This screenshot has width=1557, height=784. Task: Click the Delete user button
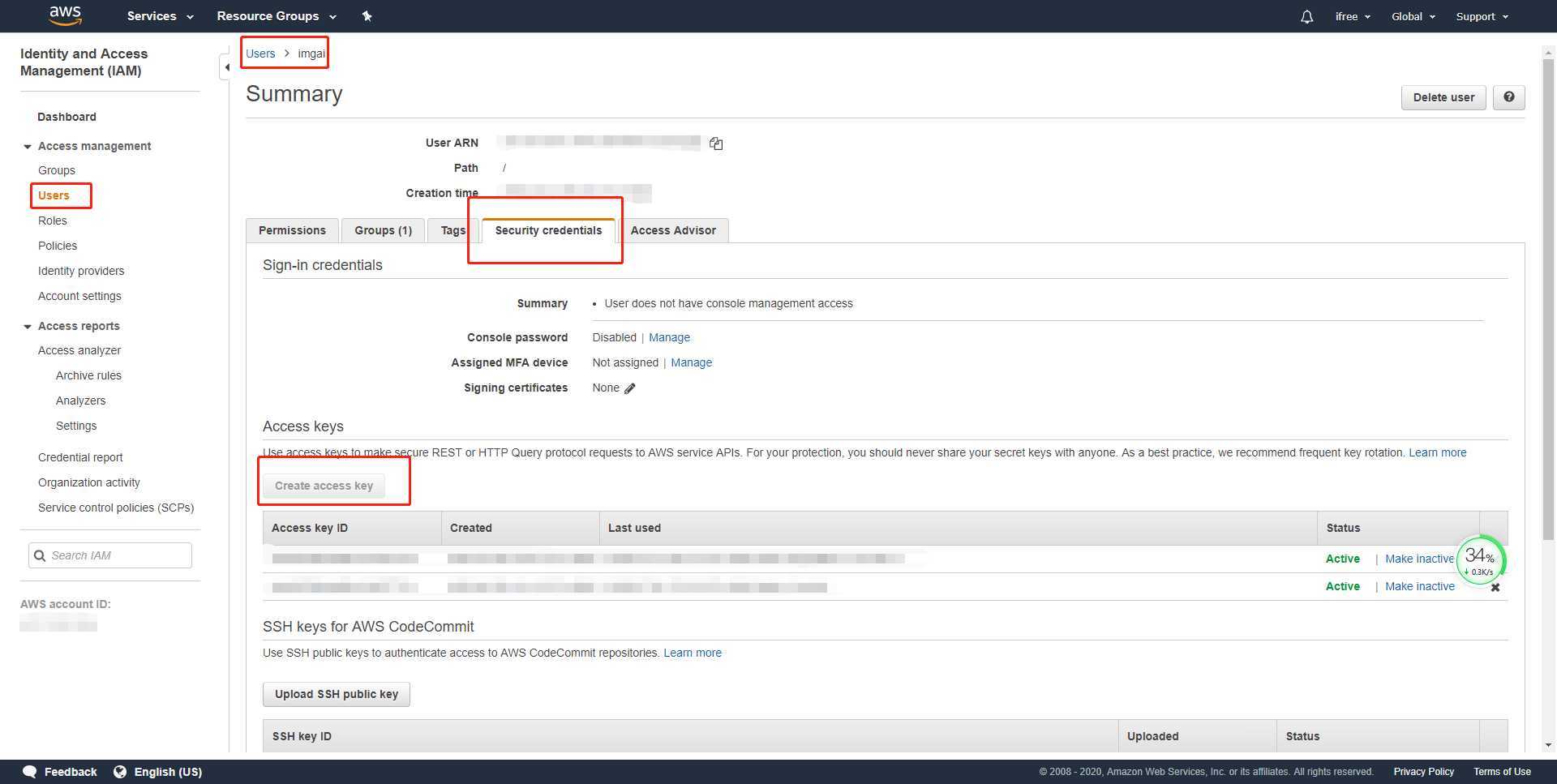pos(1443,97)
